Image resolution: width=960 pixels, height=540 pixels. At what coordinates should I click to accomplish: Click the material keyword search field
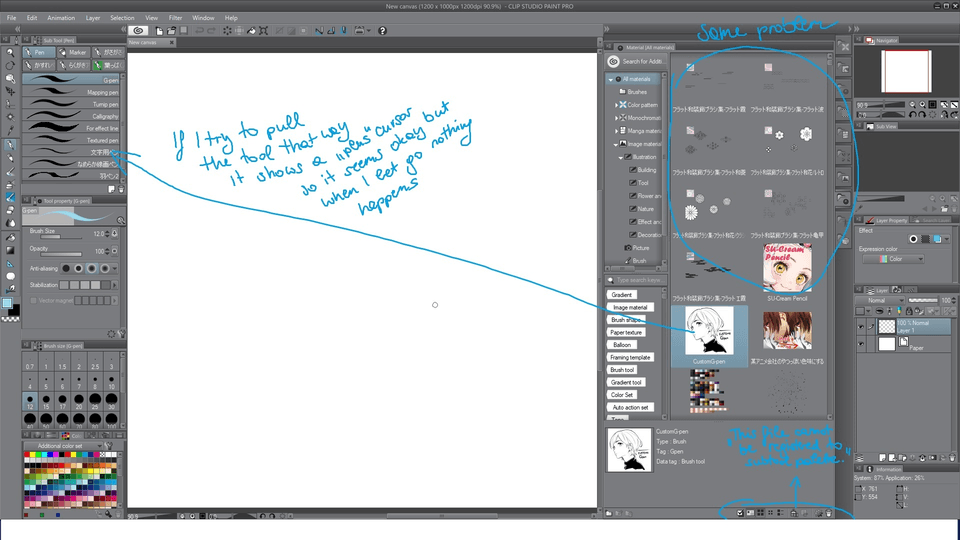634,280
